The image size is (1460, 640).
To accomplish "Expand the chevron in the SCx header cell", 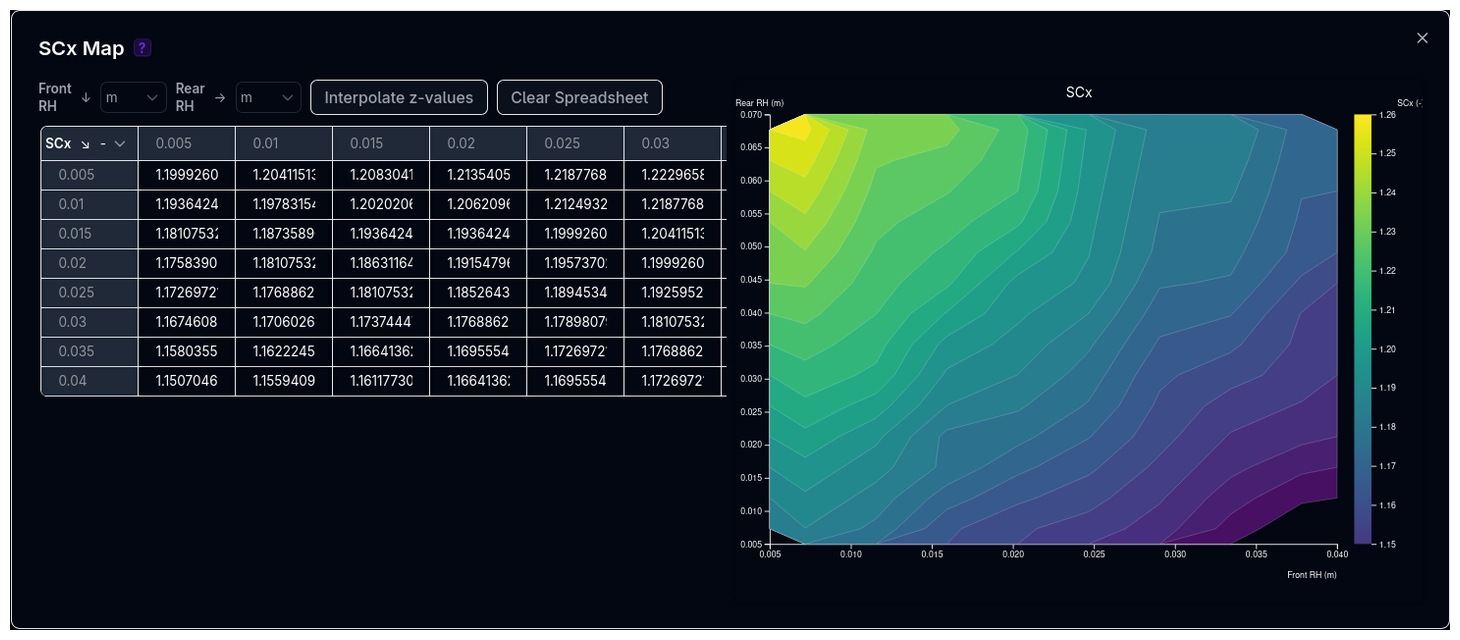I will [x=120, y=143].
